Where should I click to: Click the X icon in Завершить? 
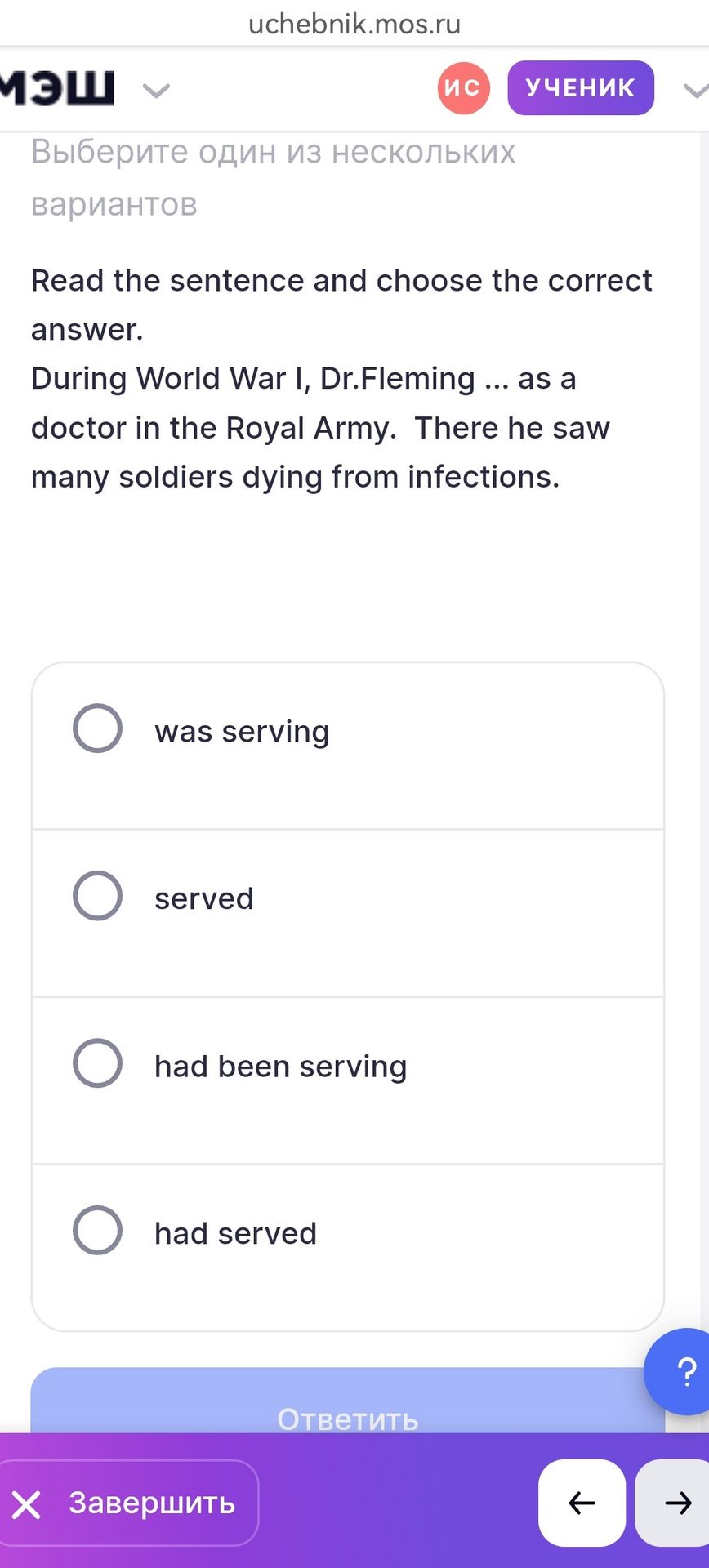click(x=26, y=1504)
